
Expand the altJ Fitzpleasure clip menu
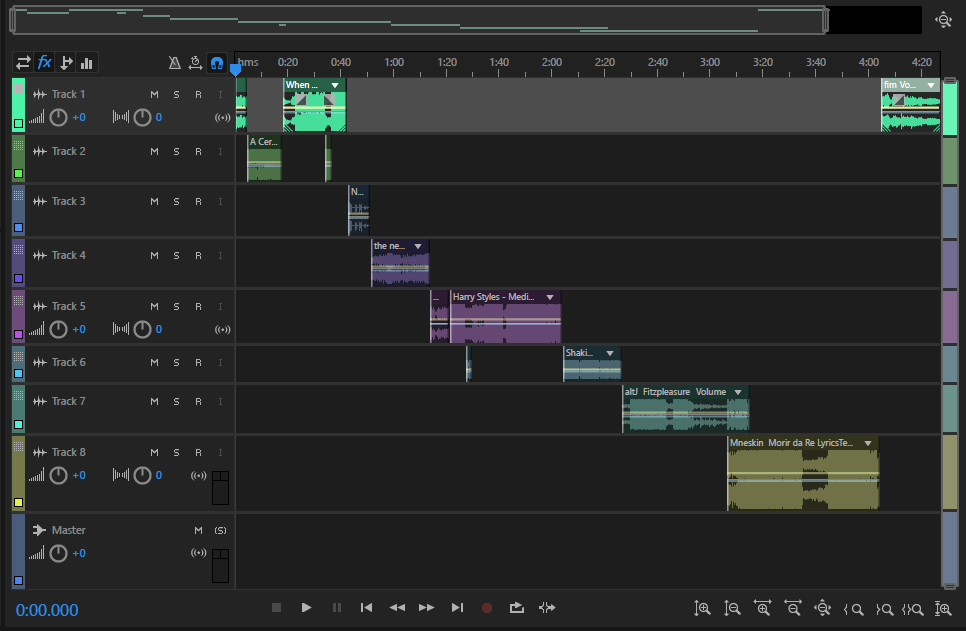pyautogui.click(x=737, y=392)
